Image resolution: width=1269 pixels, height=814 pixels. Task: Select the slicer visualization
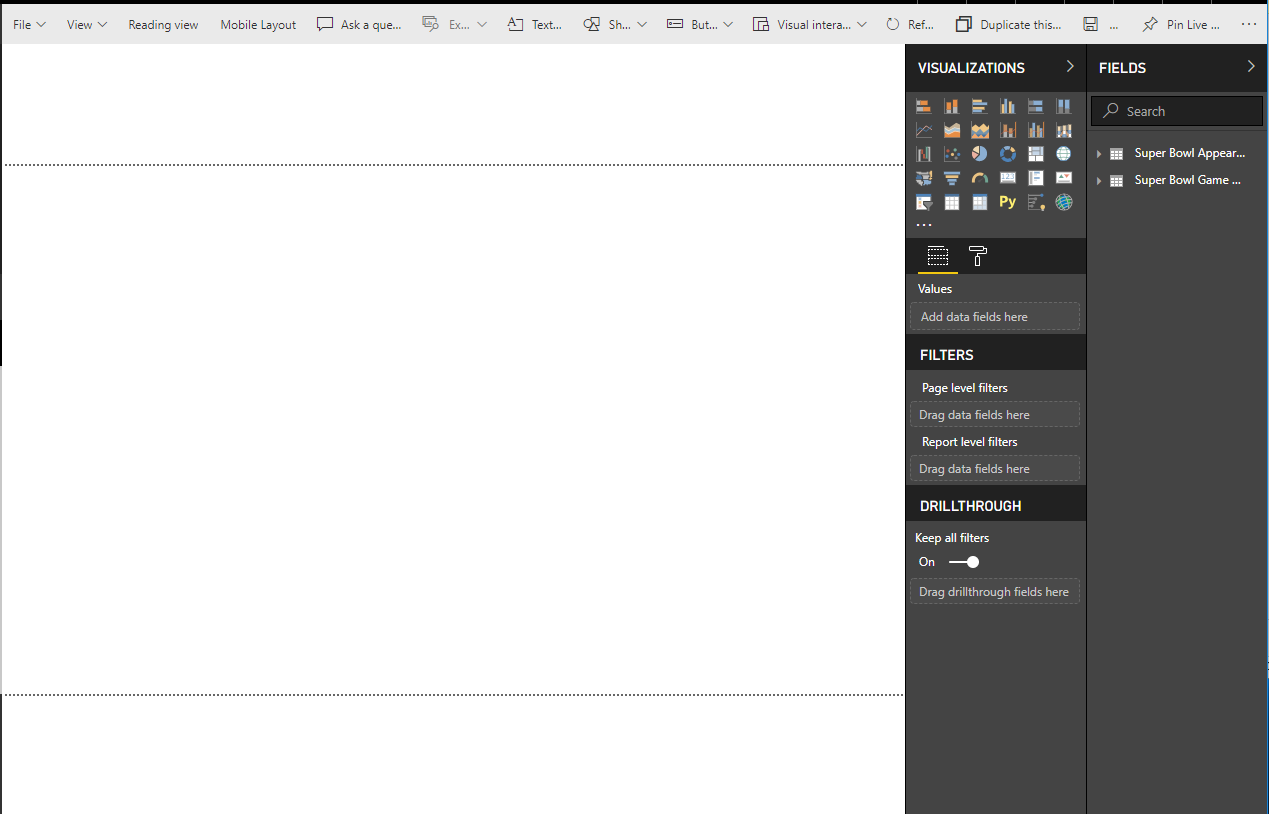[x=924, y=202]
